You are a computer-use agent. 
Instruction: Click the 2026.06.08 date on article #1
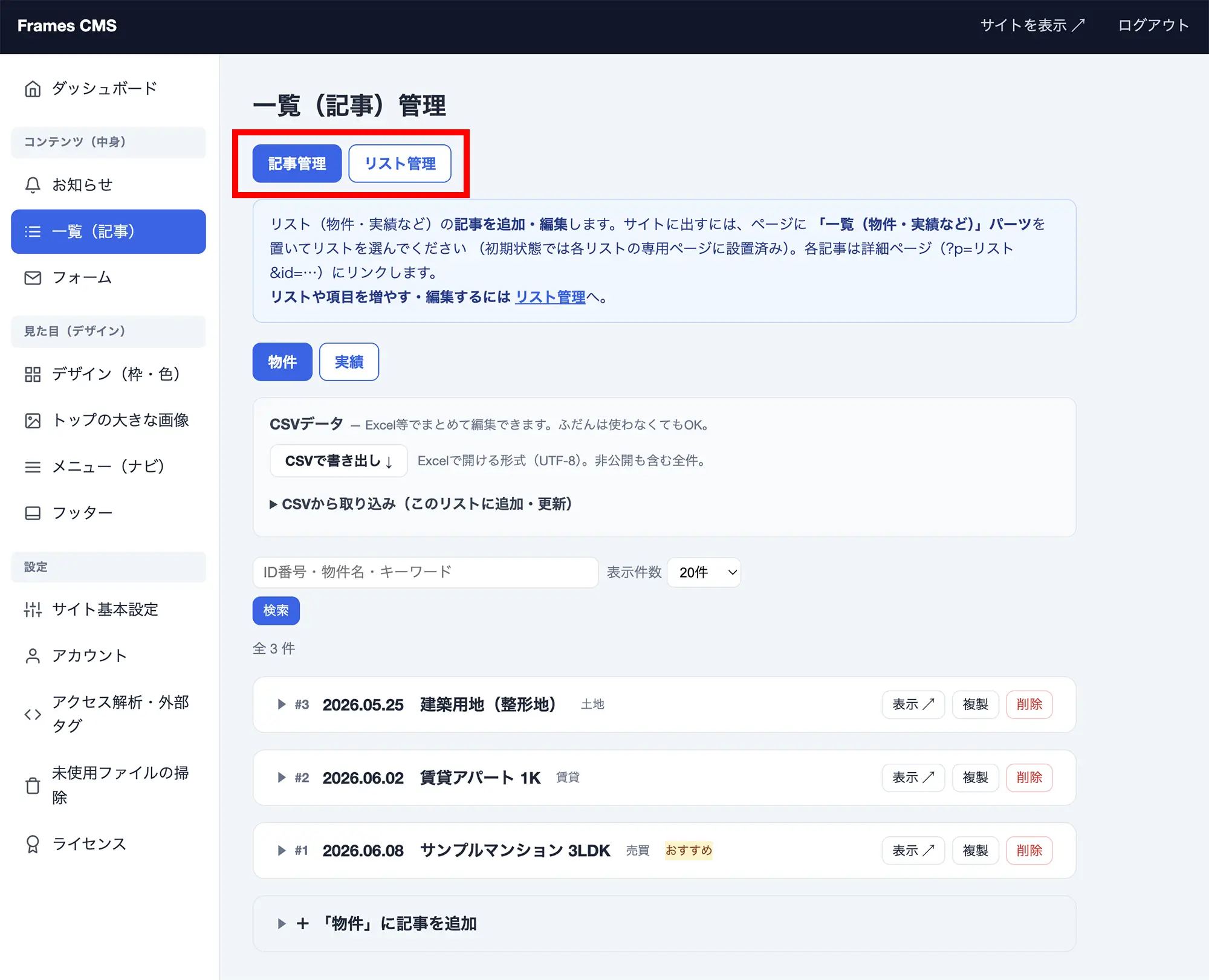(x=363, y=851)
